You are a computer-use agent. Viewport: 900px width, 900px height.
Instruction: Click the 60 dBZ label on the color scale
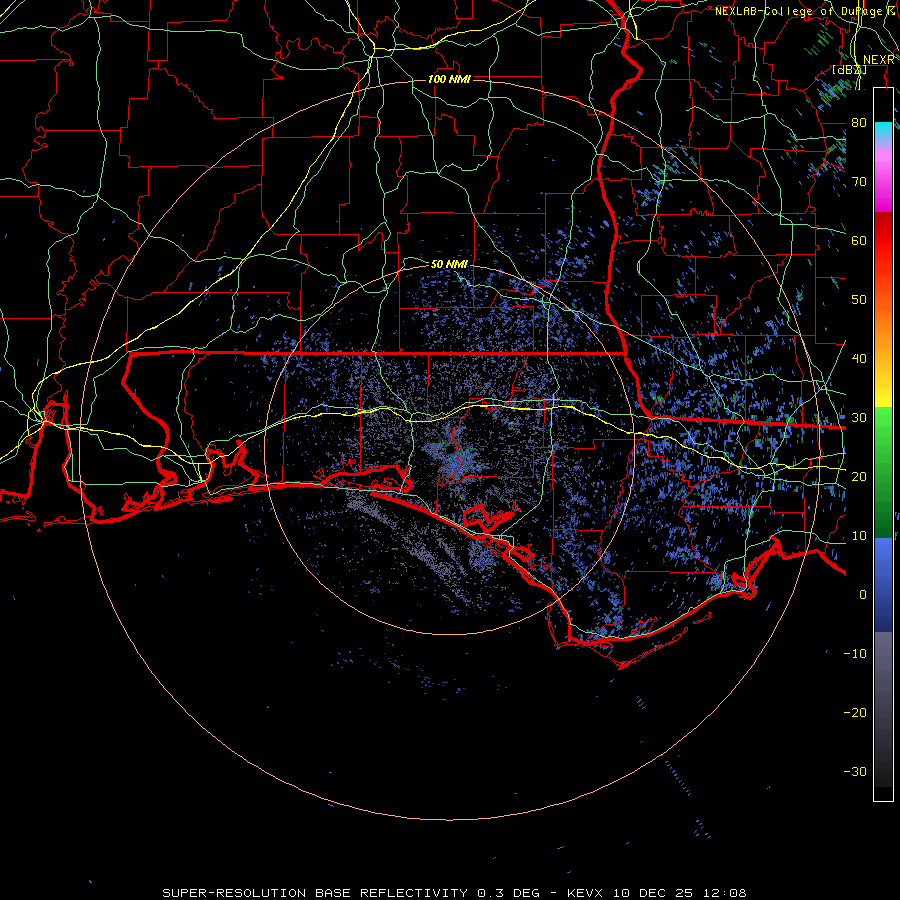[x=859, y=240]
